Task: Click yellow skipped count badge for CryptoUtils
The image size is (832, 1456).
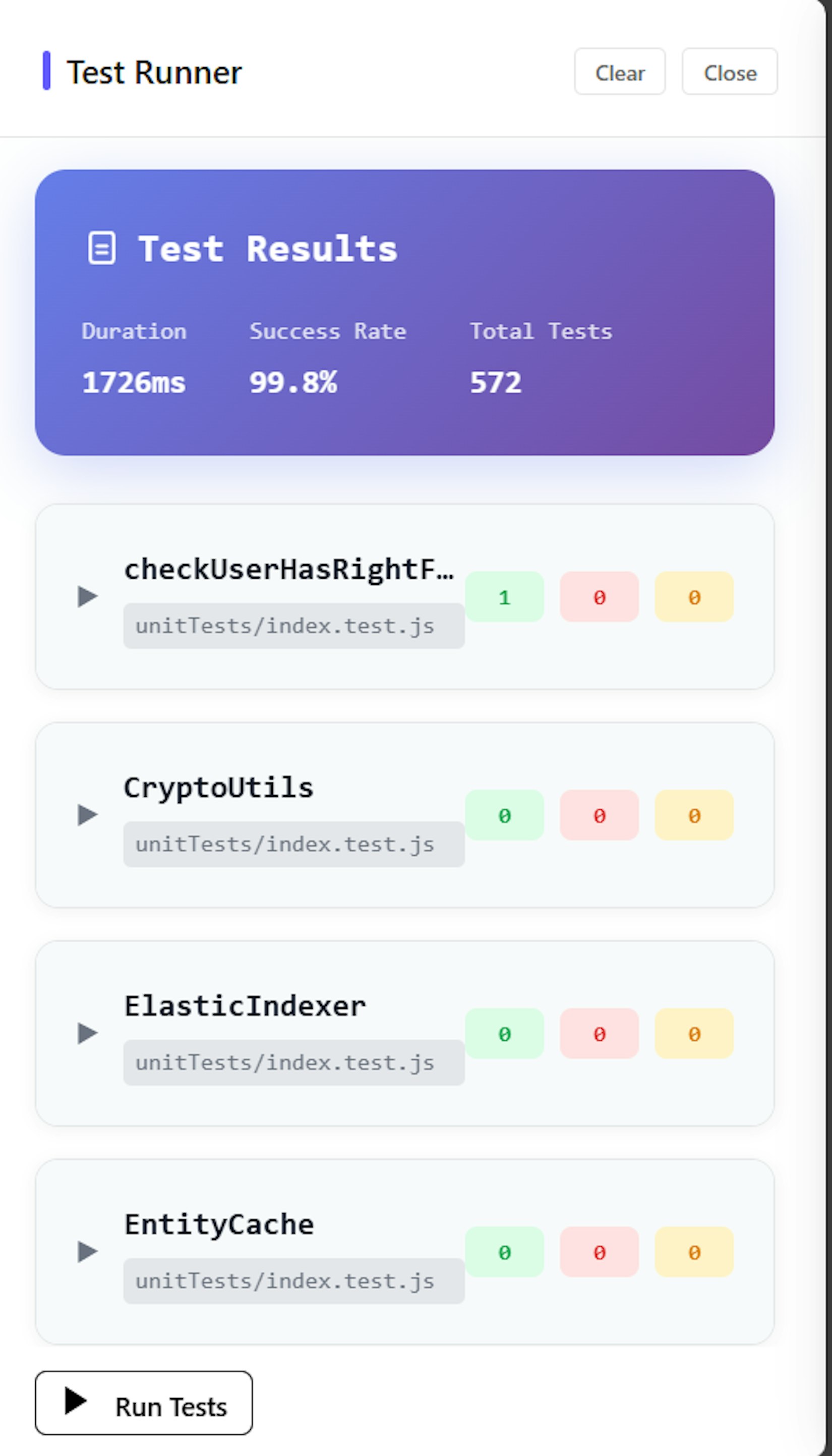Action: click(x=694, y=815)
